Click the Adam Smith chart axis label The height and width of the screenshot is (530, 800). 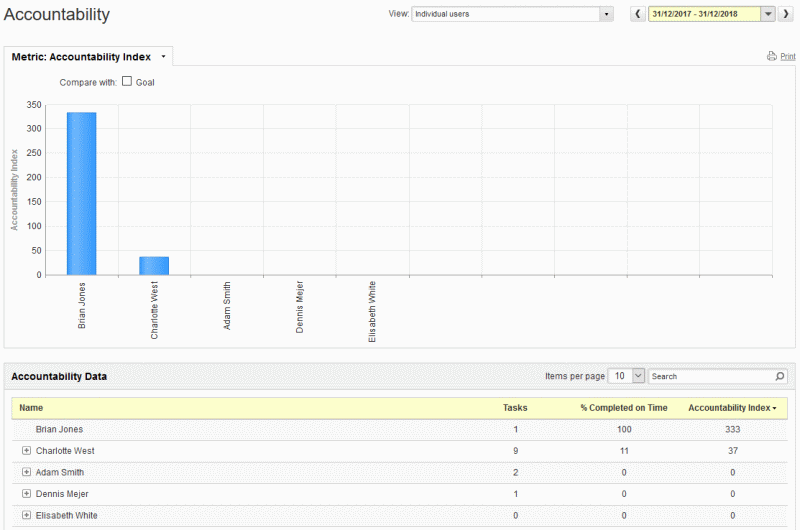tap(227, 306)
